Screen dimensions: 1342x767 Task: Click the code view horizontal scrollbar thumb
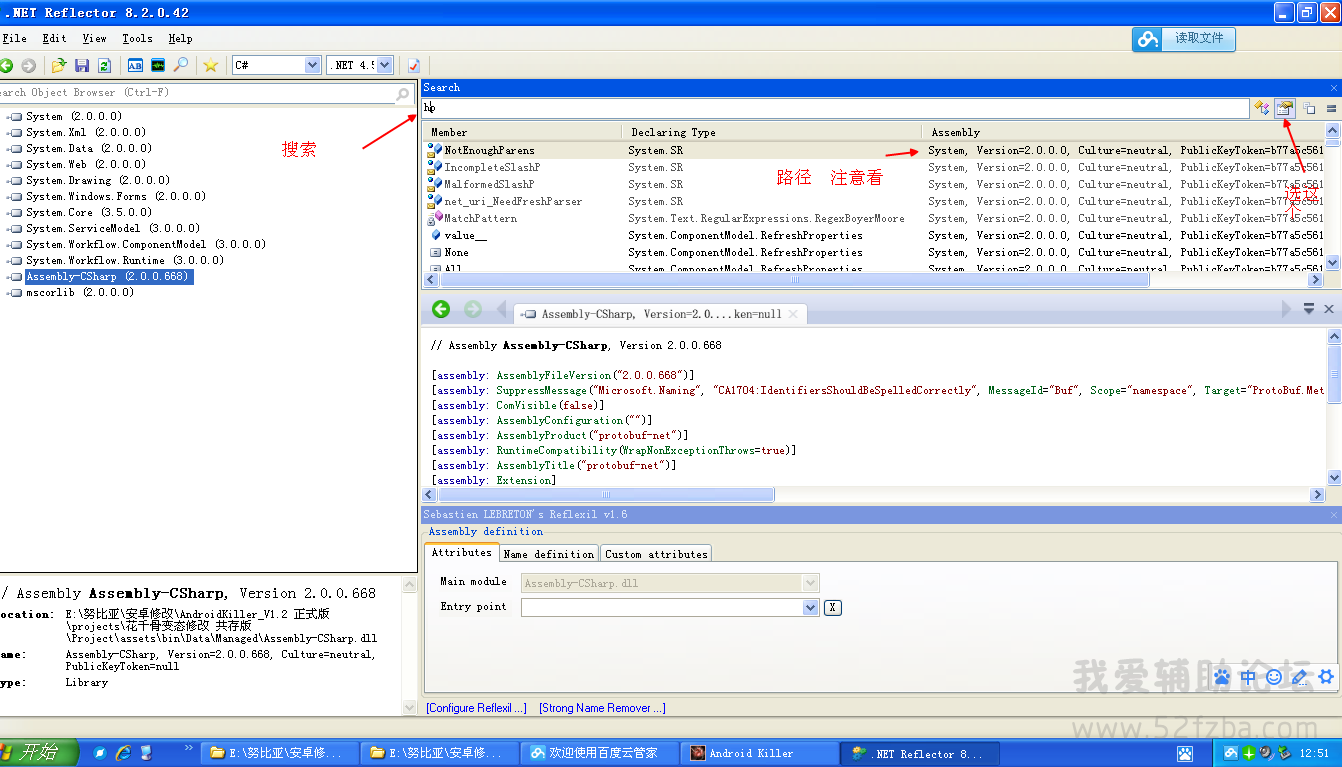click(607, 495)
